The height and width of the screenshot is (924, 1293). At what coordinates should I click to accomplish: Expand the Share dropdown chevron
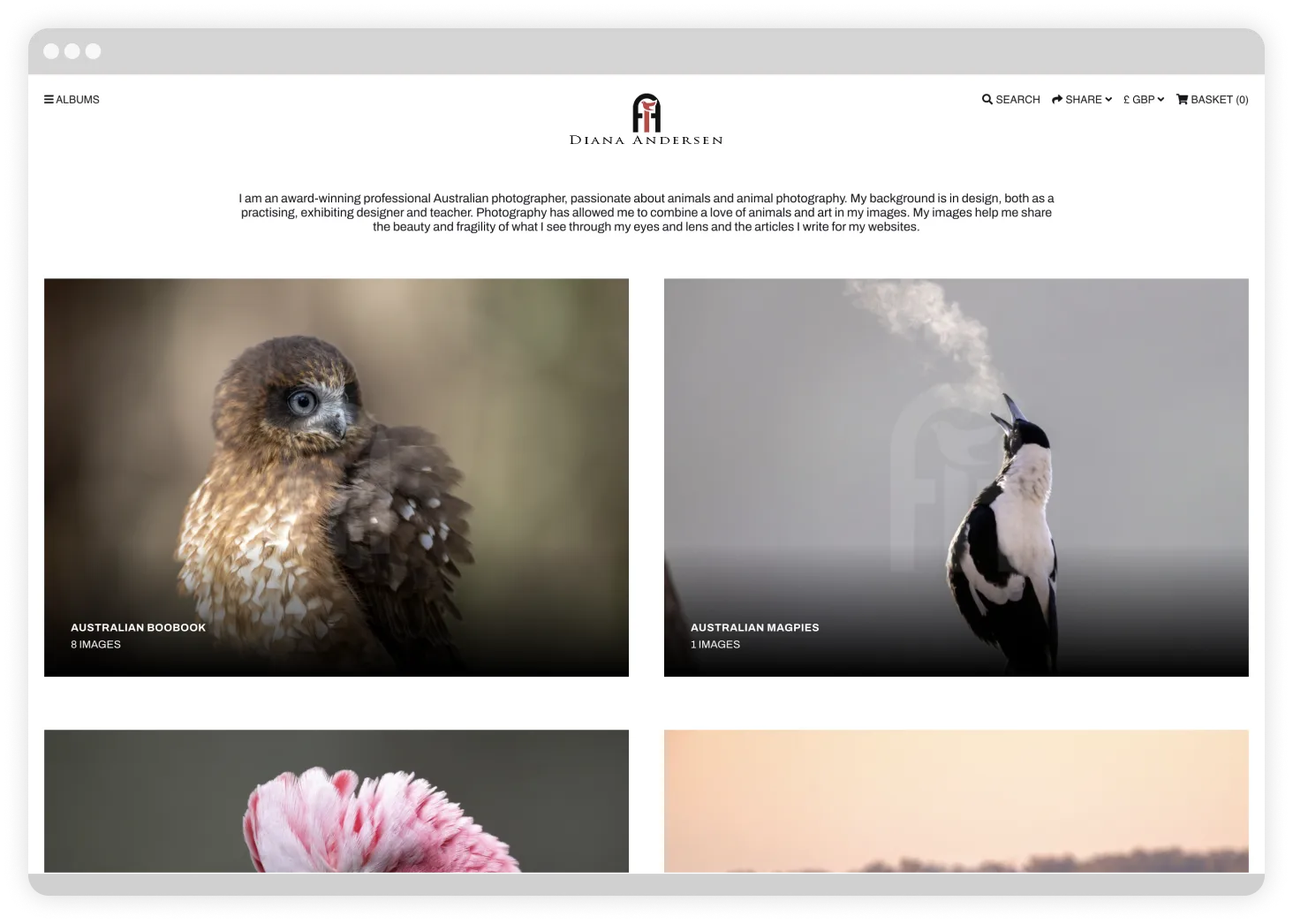click(1108, 100)
